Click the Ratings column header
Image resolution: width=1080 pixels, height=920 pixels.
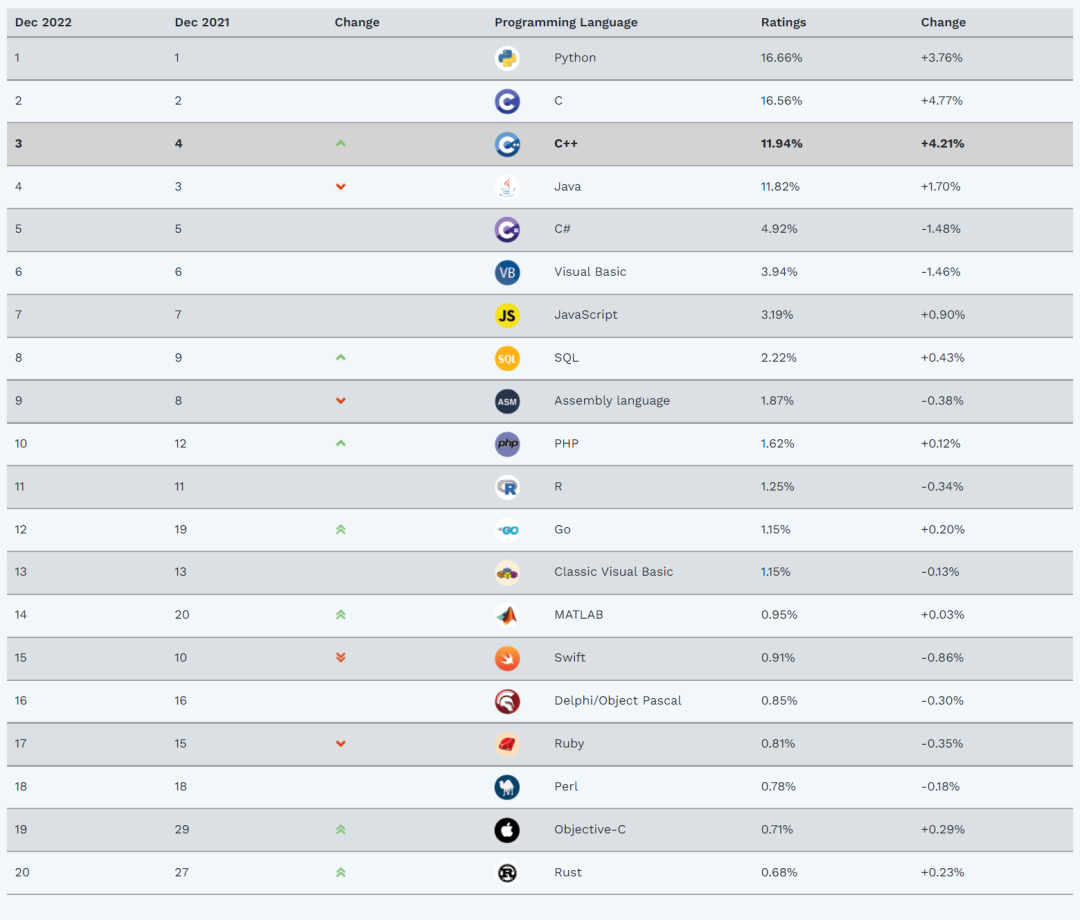783,22
